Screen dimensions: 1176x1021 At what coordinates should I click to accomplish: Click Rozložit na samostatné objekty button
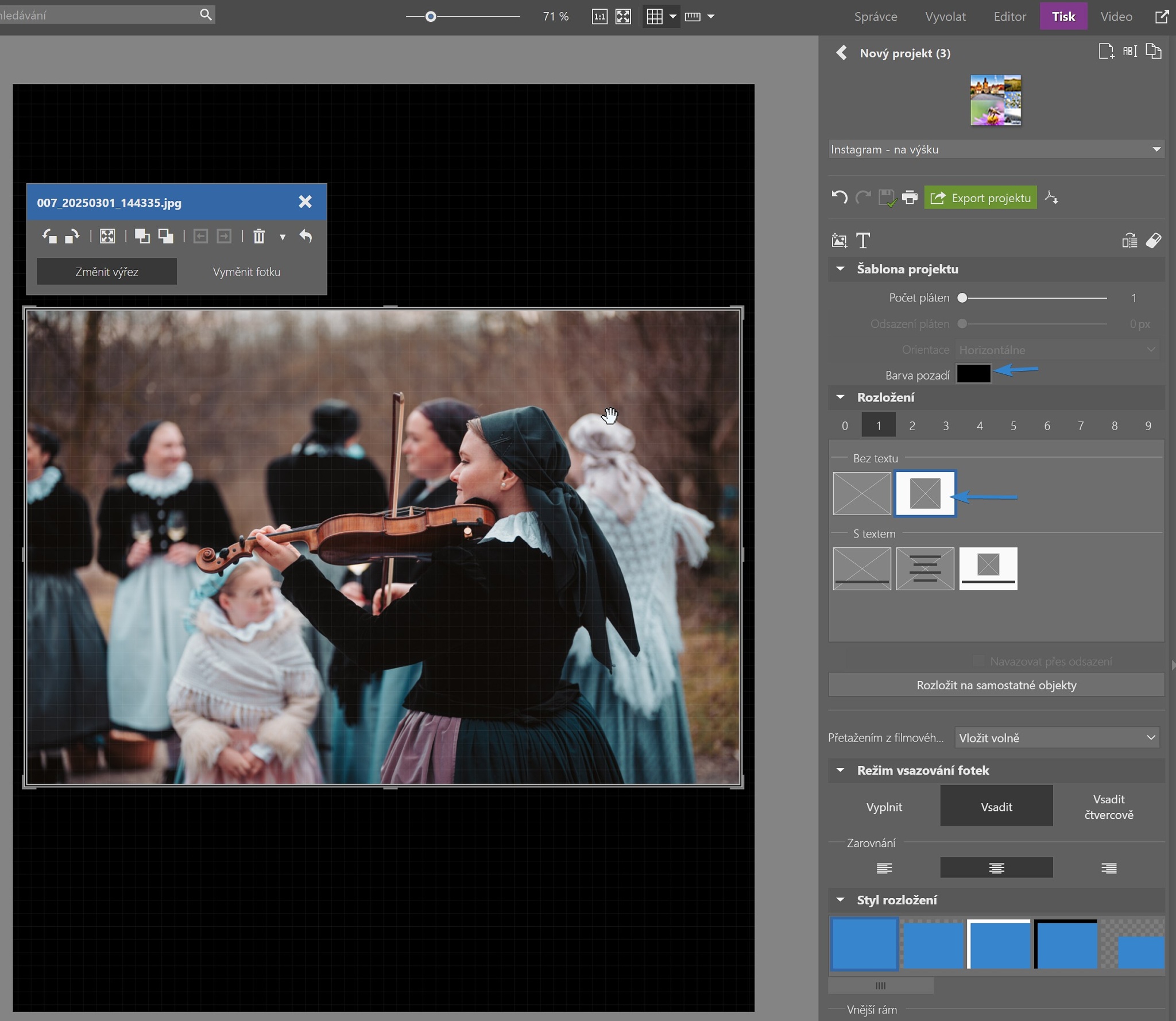tap(996, 685)
